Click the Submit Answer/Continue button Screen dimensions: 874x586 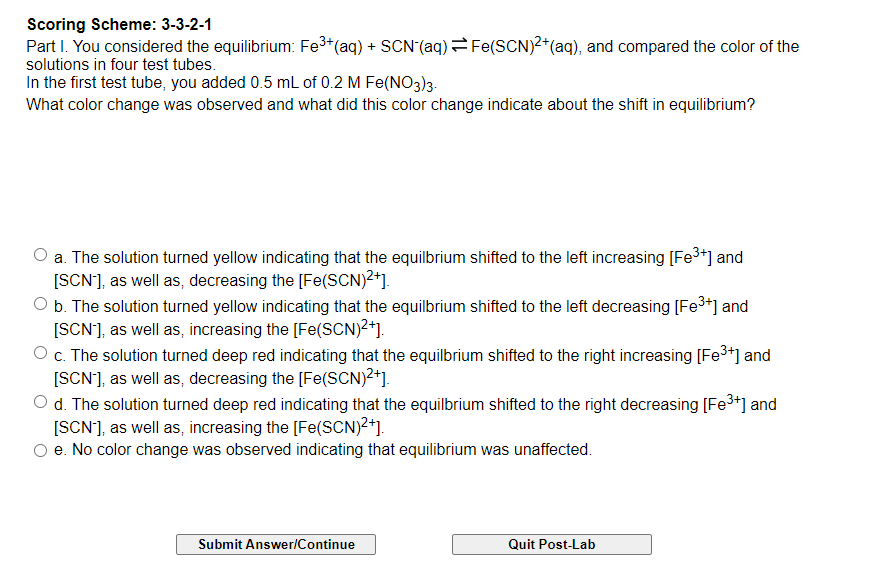(275, 544)
